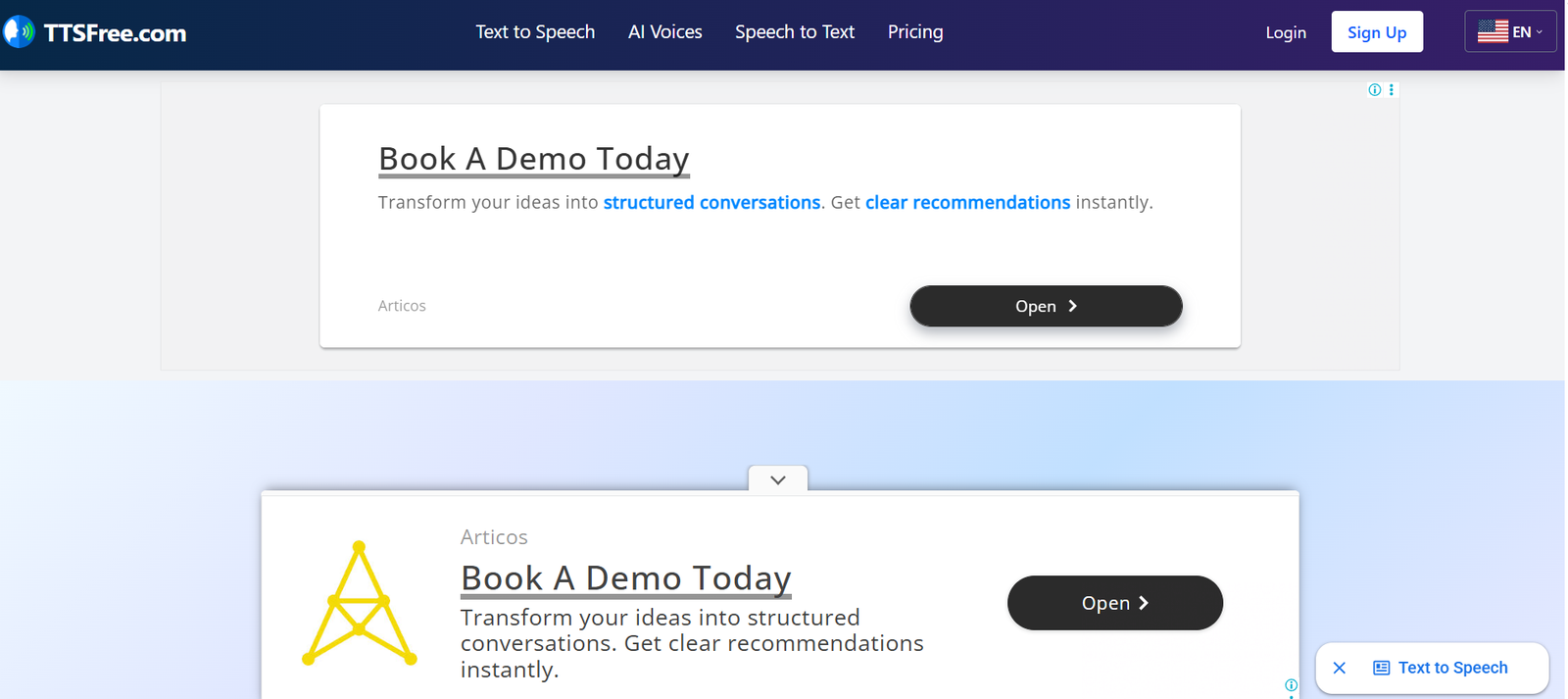
Task: Click the bottom ad description text
Action: point(692,643)
